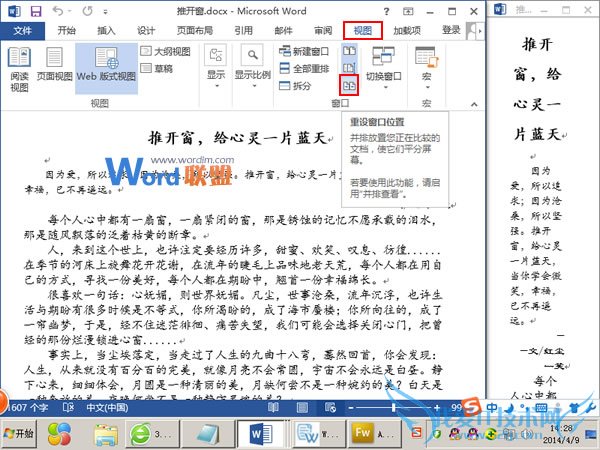Open the ribbon display options icon

click(x=408, y=11)
